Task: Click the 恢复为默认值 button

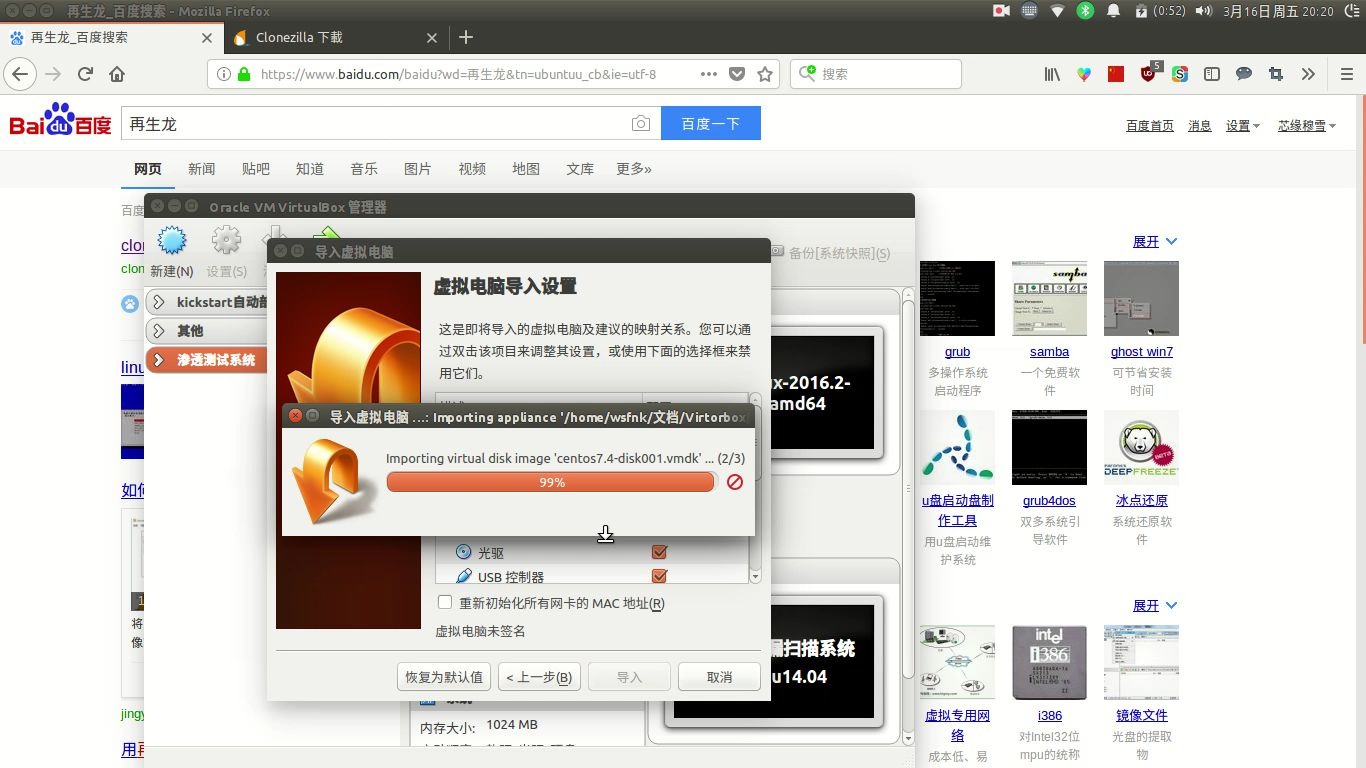Action: (x=444, y=677)
